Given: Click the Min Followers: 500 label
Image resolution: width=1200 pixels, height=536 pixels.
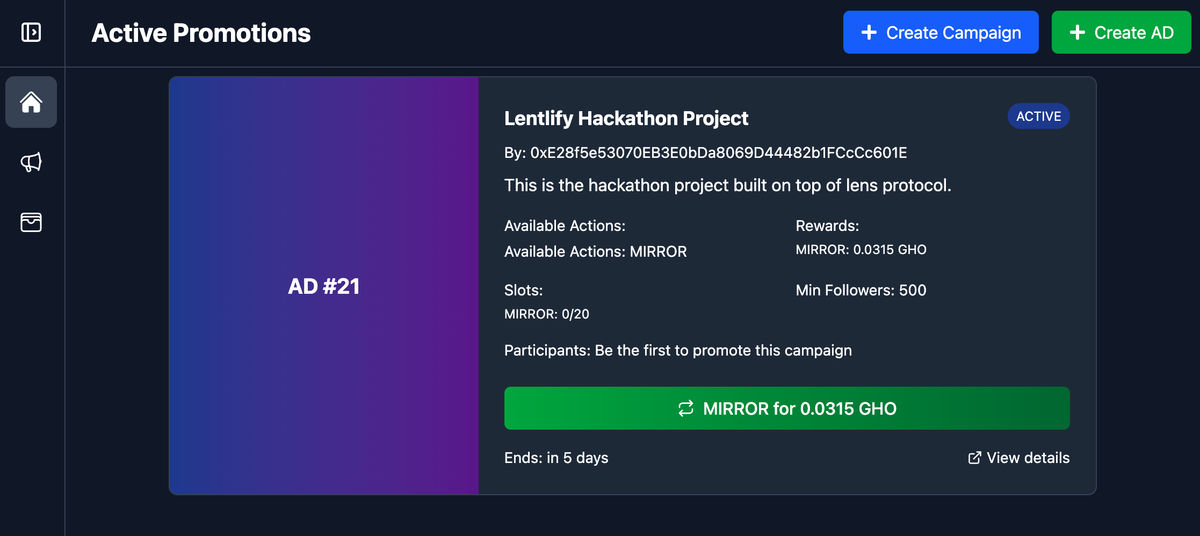Looking at the screenshot, I should 861,291.
